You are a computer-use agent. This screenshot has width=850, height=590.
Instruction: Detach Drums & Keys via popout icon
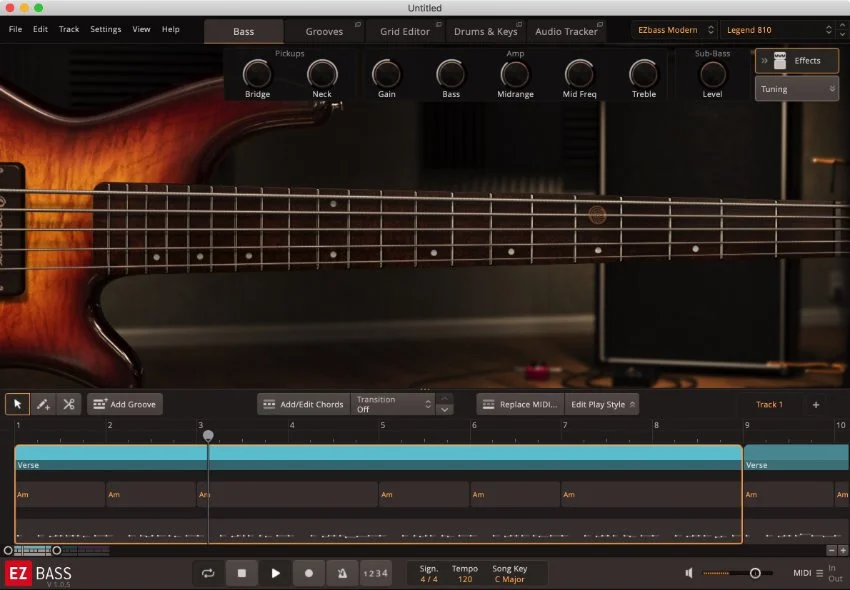(519, 24)
